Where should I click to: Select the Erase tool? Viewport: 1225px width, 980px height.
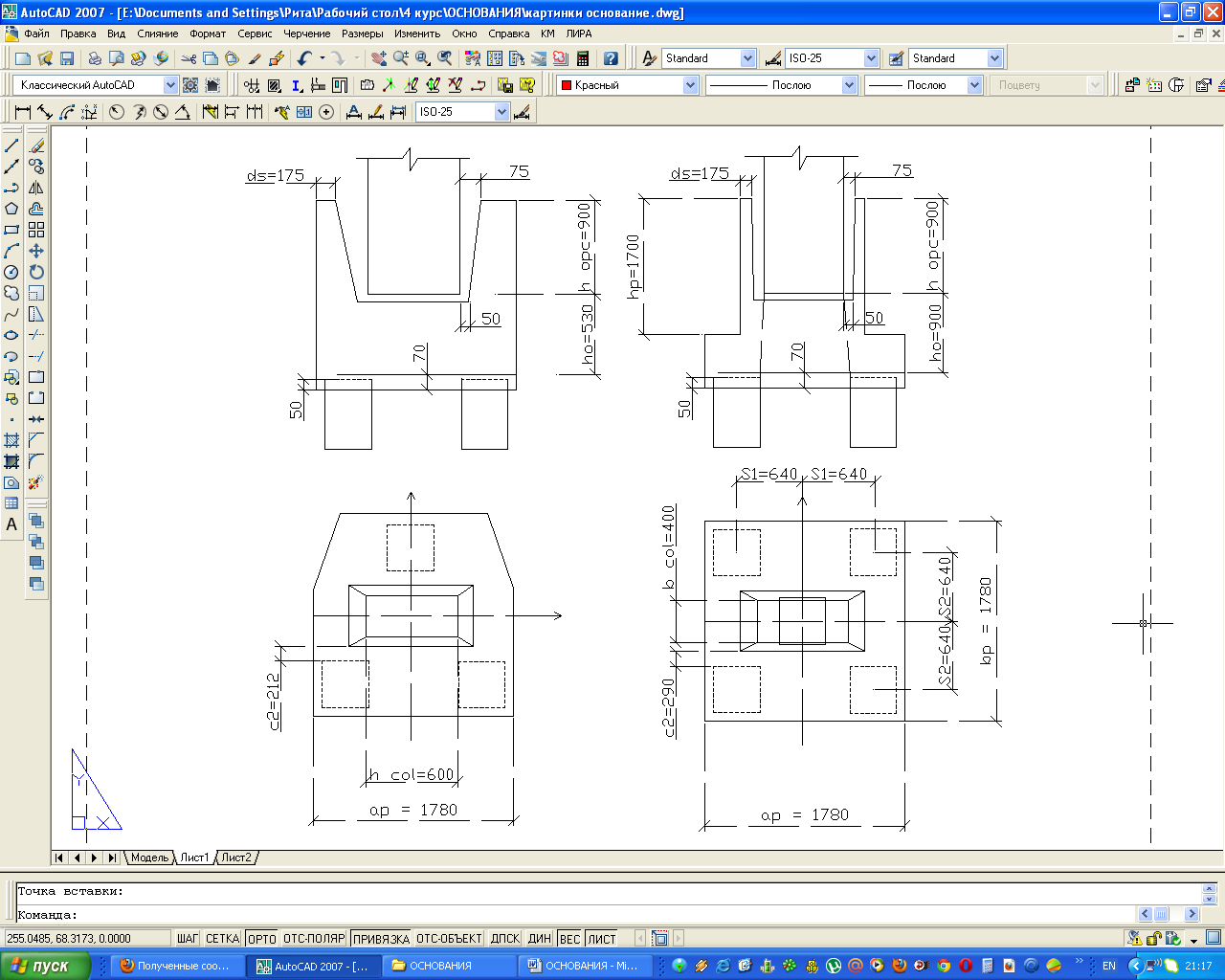click(x=36, y=145)
